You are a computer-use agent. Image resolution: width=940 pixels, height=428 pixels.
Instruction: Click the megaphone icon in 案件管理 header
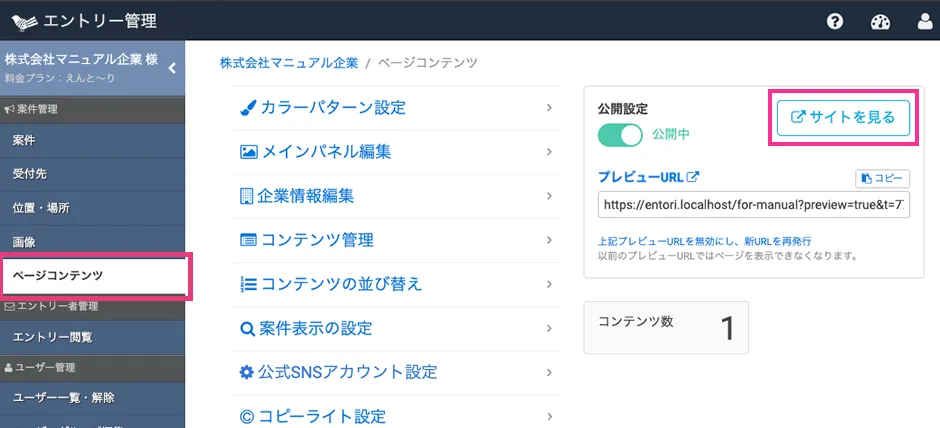9,109
